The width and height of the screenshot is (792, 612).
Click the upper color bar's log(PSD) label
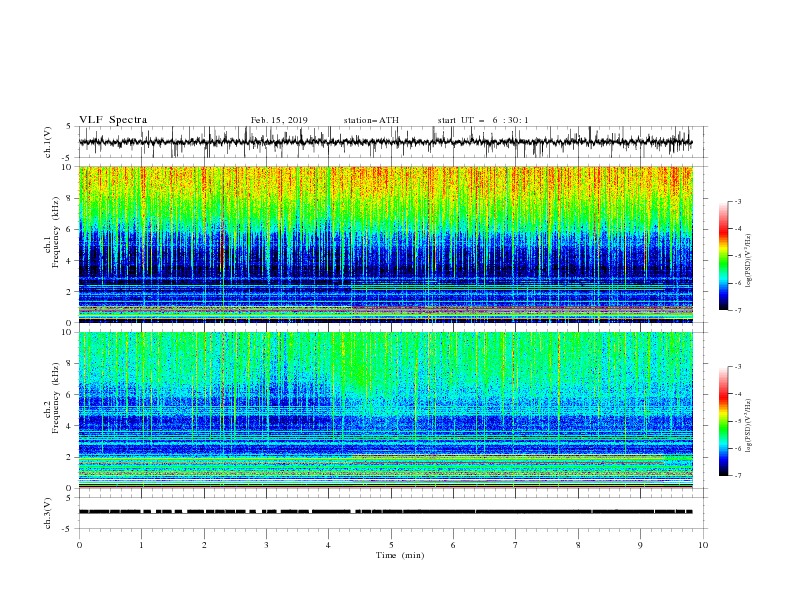coord(749,261)
